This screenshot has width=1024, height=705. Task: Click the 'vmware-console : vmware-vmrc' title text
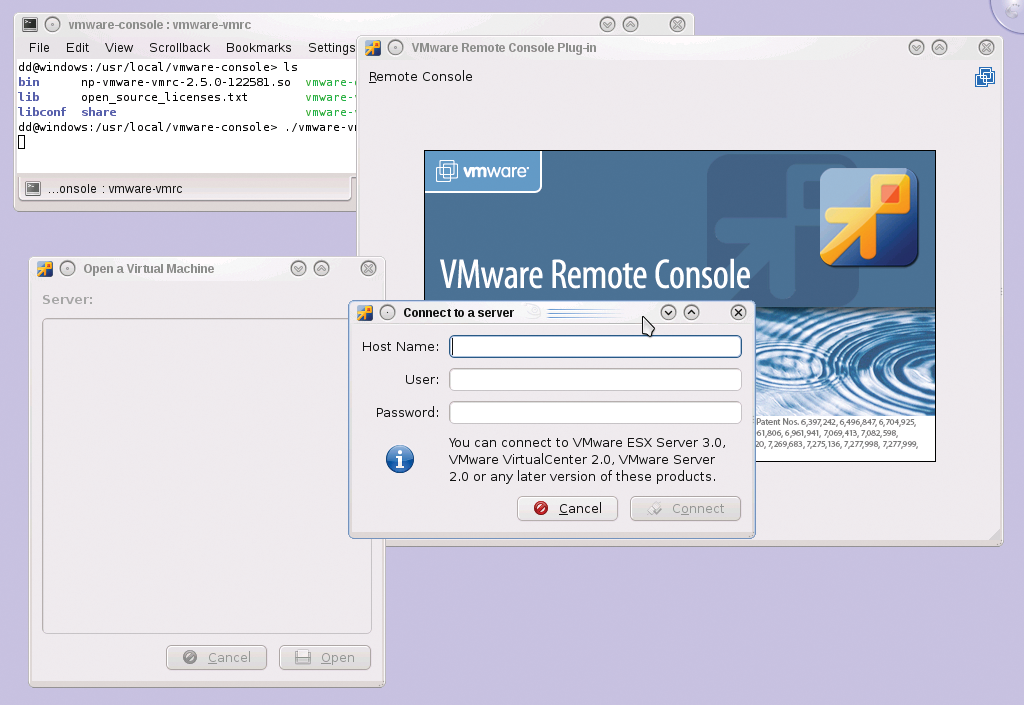160,25
